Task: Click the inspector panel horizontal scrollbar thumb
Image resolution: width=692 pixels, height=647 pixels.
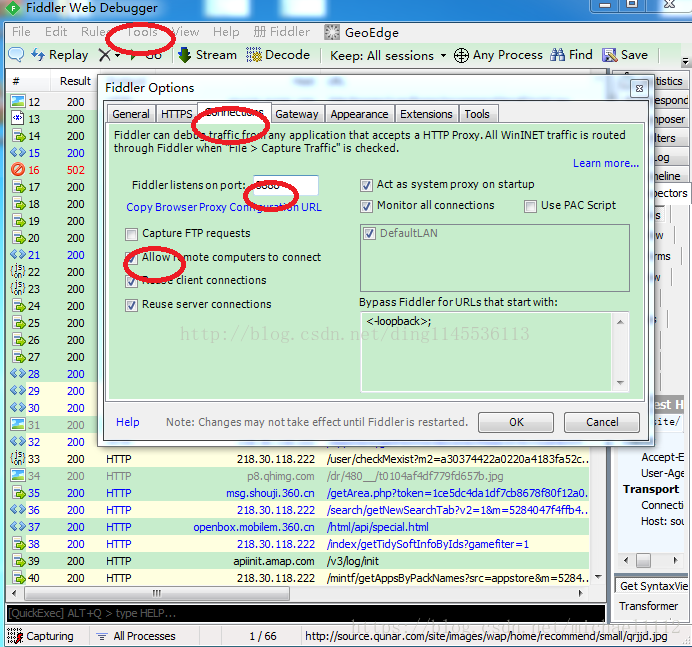Action: [x=643, y=560]
